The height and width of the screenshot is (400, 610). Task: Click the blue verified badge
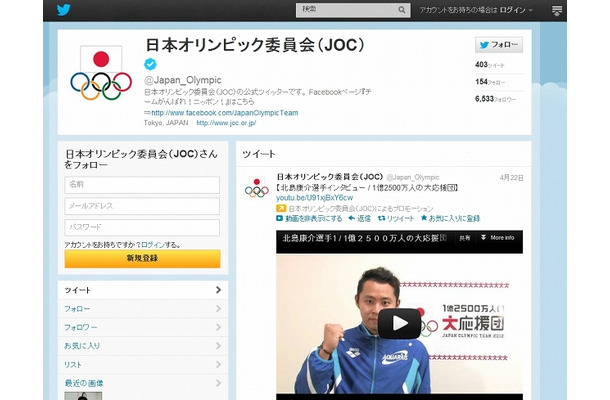tap(150, 64)
